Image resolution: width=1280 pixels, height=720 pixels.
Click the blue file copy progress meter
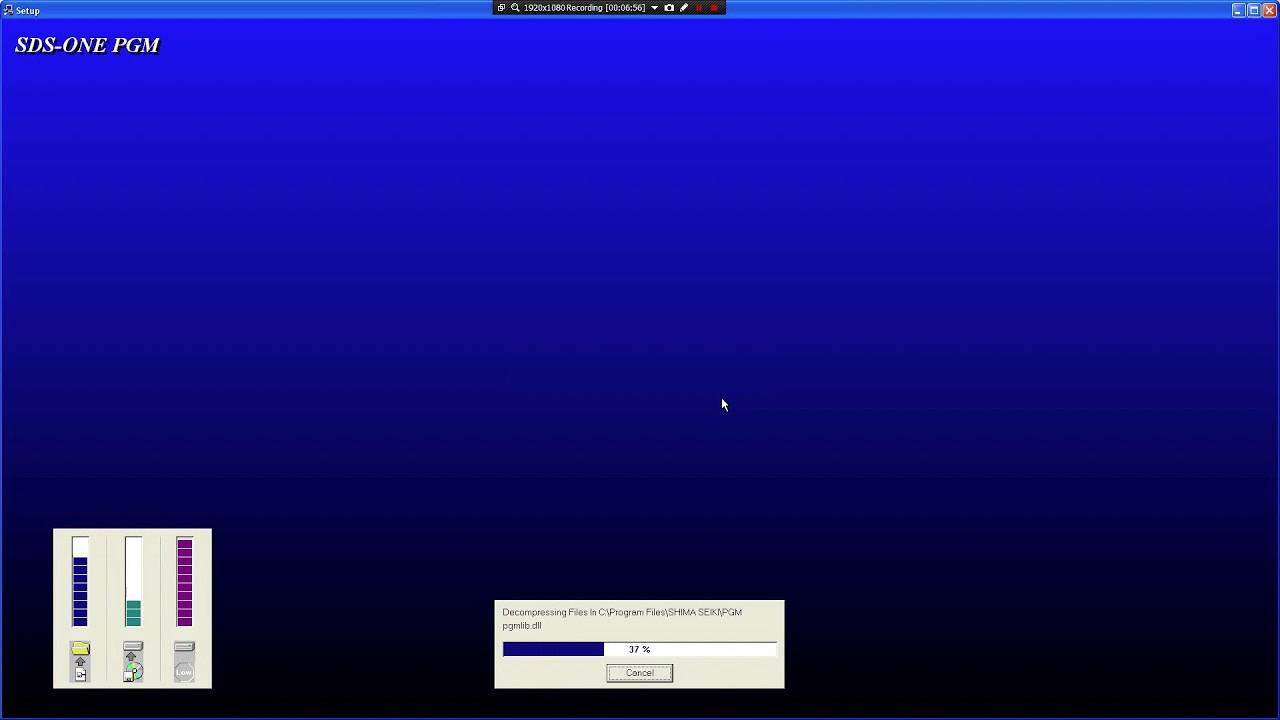[x=80, y=582]
